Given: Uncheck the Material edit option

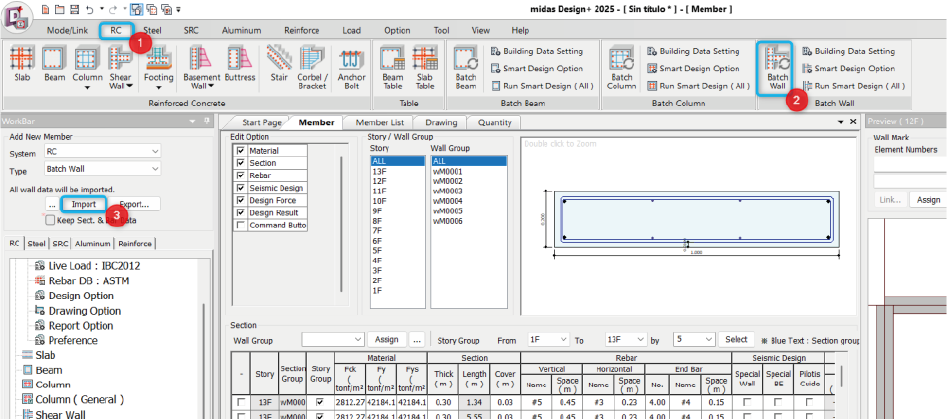Looking at the screenshot, I should [239, 151].
